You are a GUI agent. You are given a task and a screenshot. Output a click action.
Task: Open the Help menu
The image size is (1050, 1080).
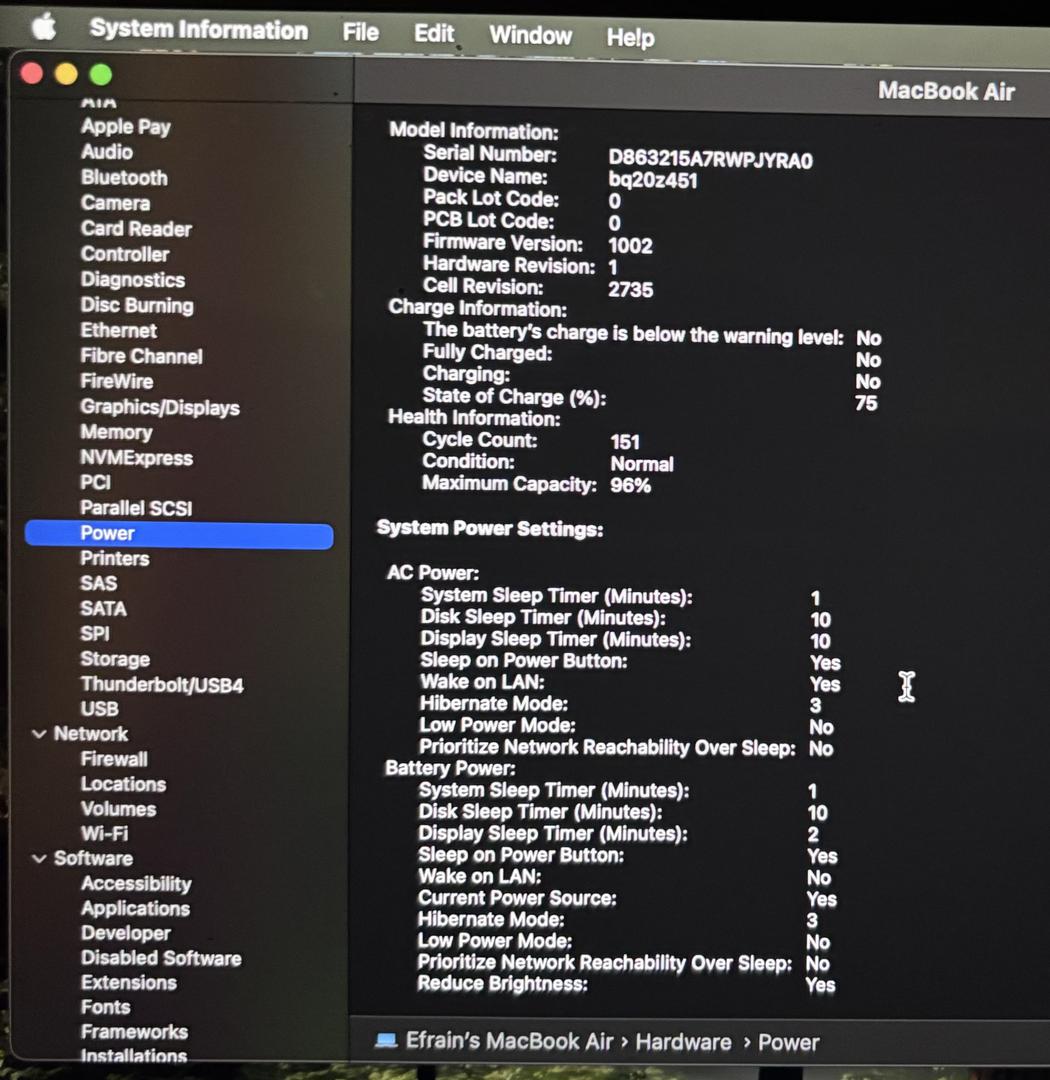click(x=630, y=37)
